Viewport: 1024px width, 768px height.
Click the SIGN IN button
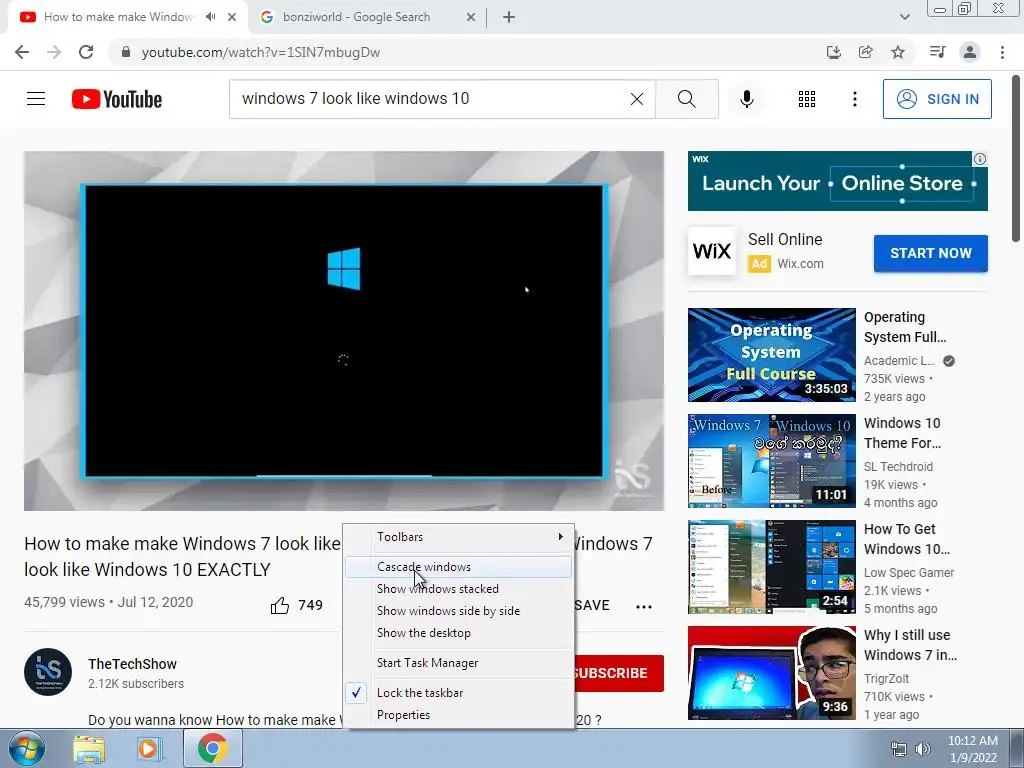[937, 99]
